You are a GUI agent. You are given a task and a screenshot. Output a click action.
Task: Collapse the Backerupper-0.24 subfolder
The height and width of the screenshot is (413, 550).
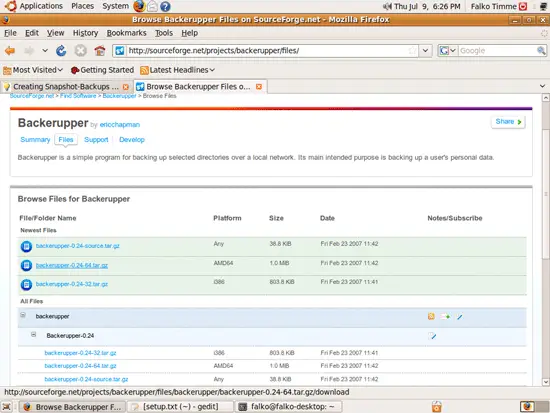(33, 334)
